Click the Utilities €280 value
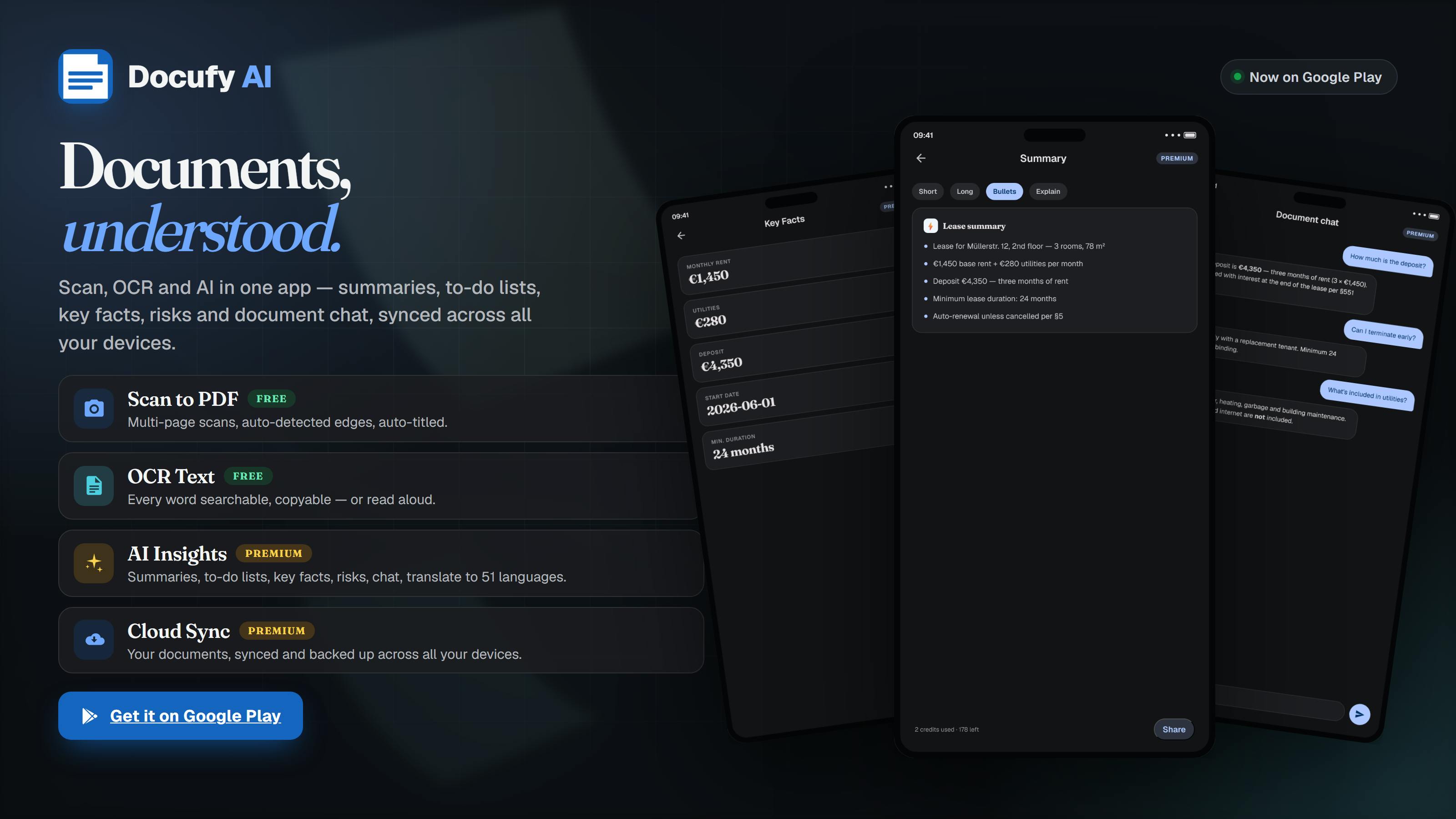This screenshot has height=819, width=1456. coord(710,321)
